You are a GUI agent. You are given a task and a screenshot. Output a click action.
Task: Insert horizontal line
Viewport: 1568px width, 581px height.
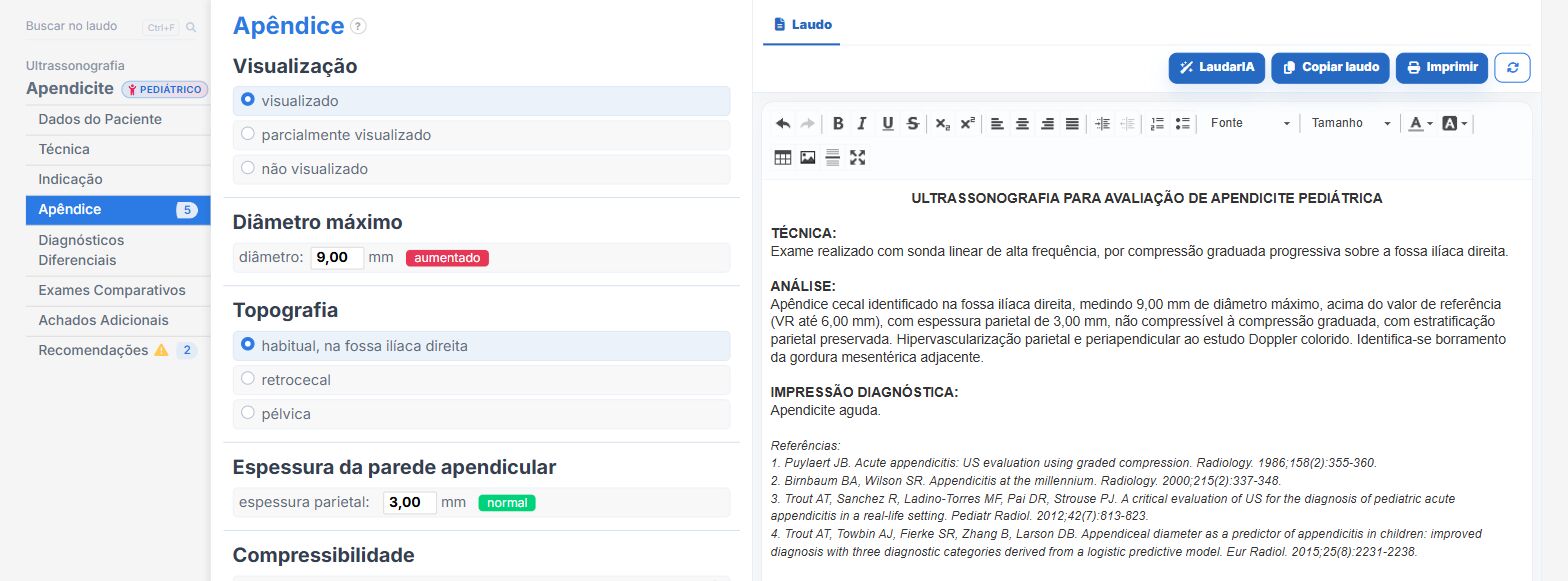point(832,157)
